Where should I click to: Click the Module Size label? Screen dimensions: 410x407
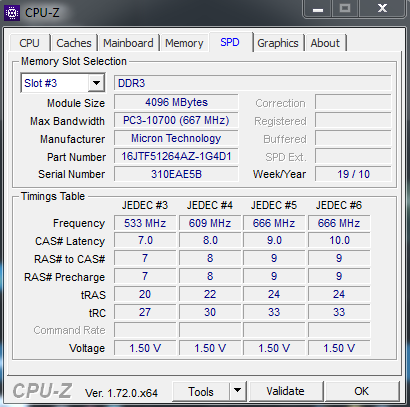(x=76, y=103)
